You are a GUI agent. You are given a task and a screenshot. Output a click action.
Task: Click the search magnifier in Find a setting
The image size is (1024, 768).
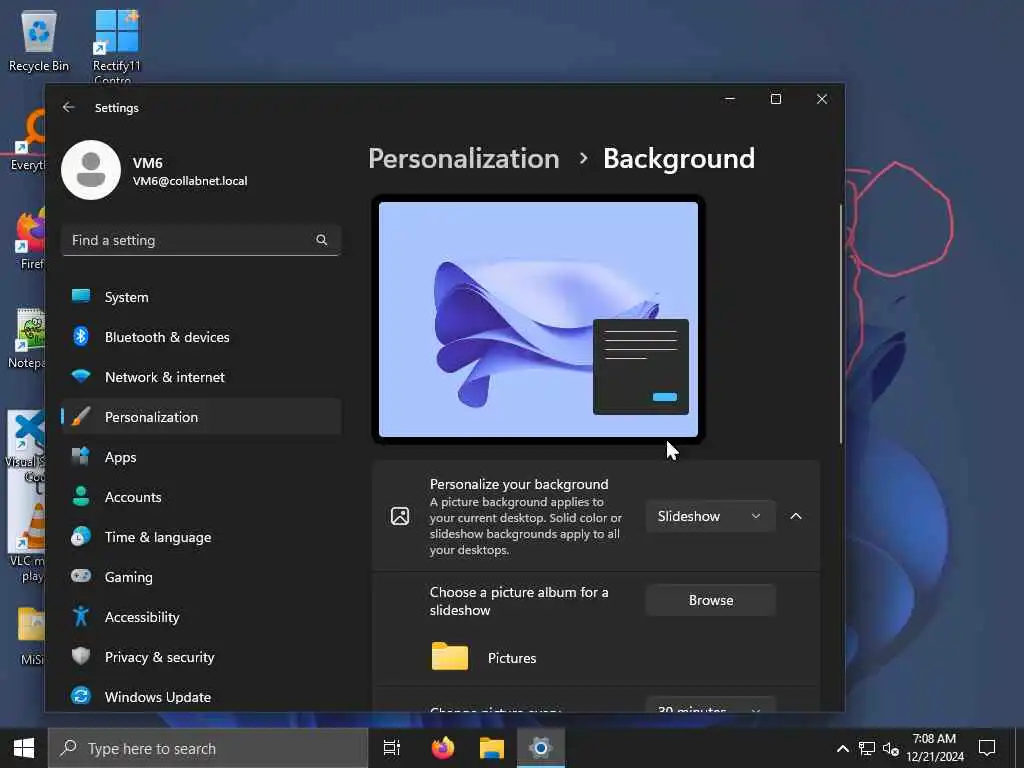coord(321,240)
